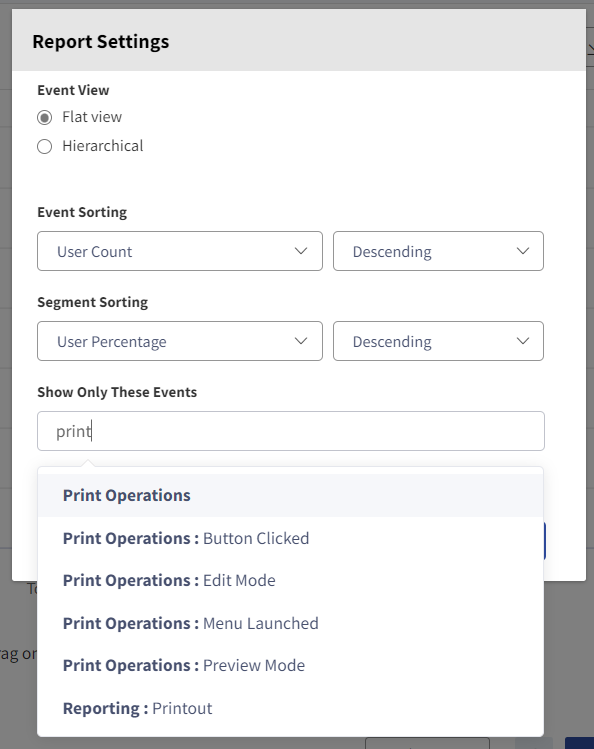Choose Print Operations suggestion
This screenshot has width=594, height=749.
290,495
